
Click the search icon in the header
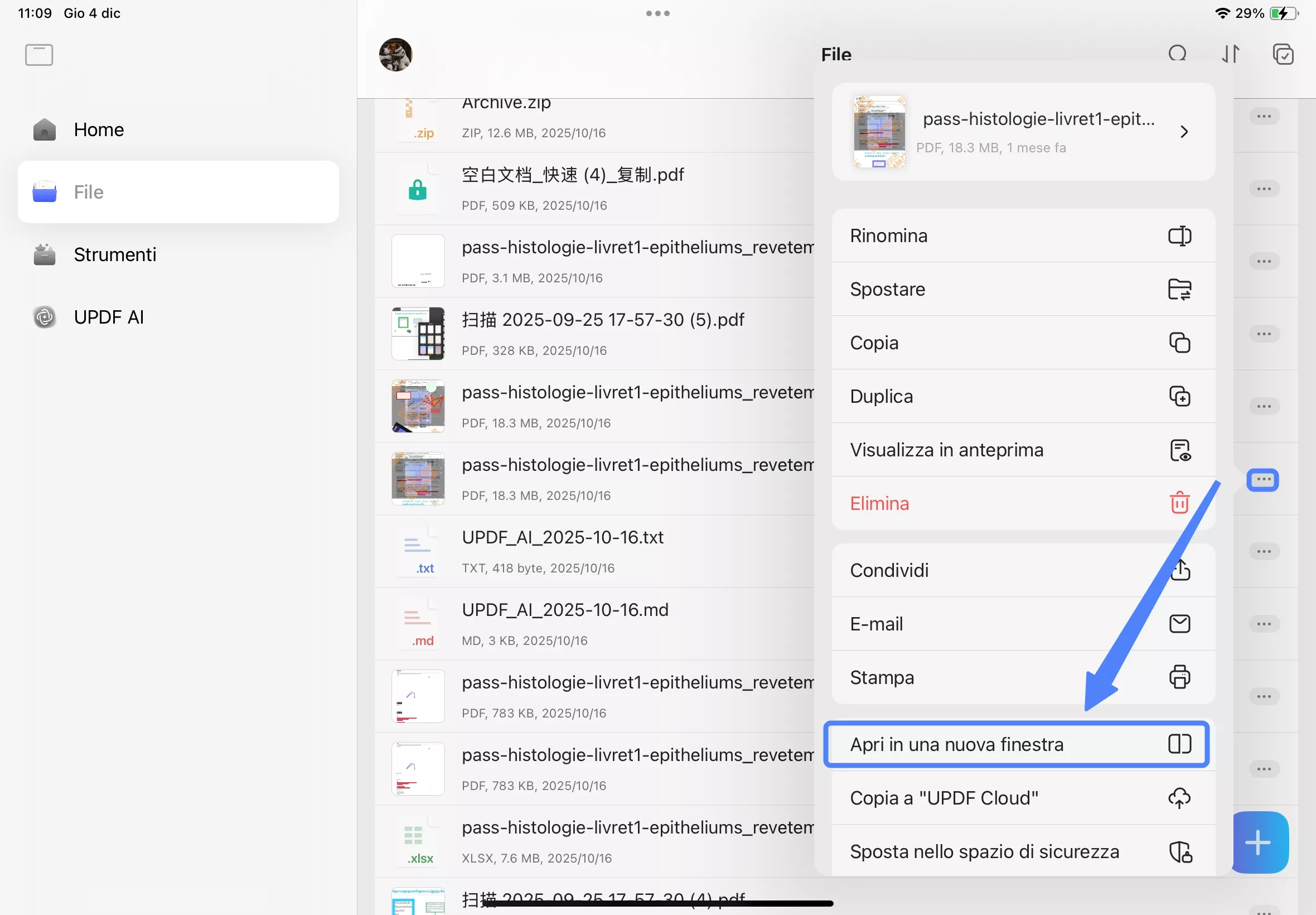pyautogui.click(x=1177, y=54)
